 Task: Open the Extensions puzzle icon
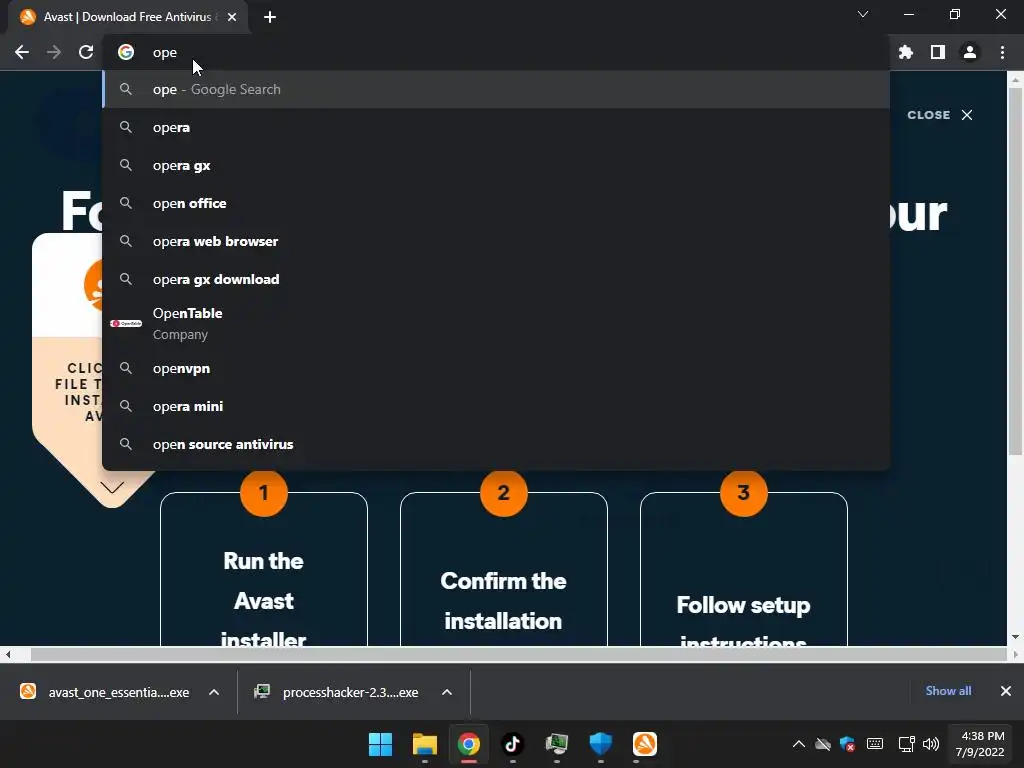pyautogui.click(x=906, y=52)
